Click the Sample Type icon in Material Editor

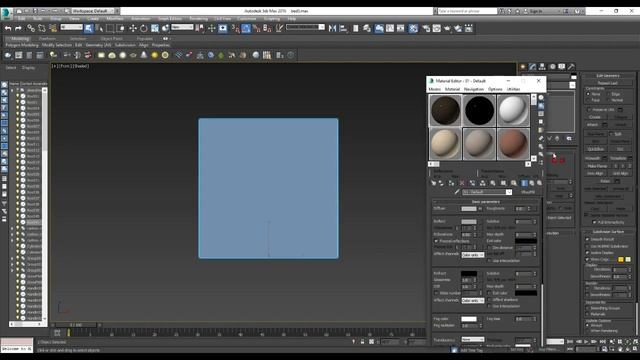(541, 98)
